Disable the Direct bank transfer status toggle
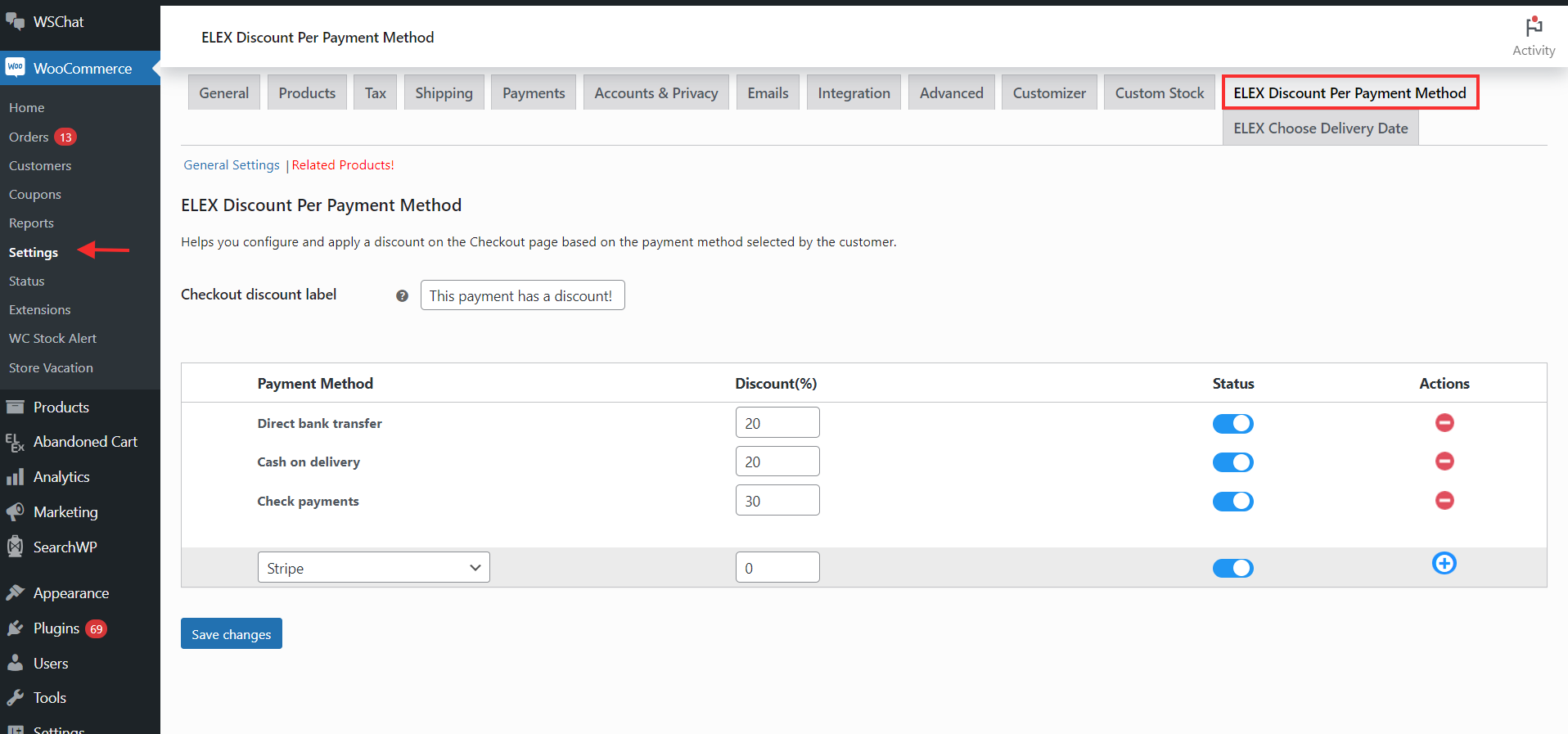1568x734 pixels. (x=1233, y=424)
